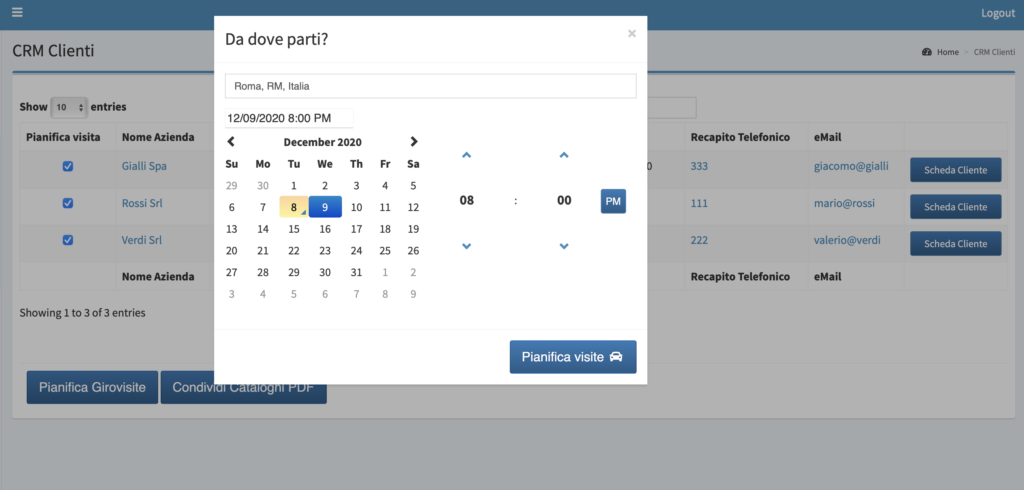This screenshot has width=1024, height=490.
Task: Uncheck the Rossi Srl visit checkbox
Action: [x=67, y=203]
